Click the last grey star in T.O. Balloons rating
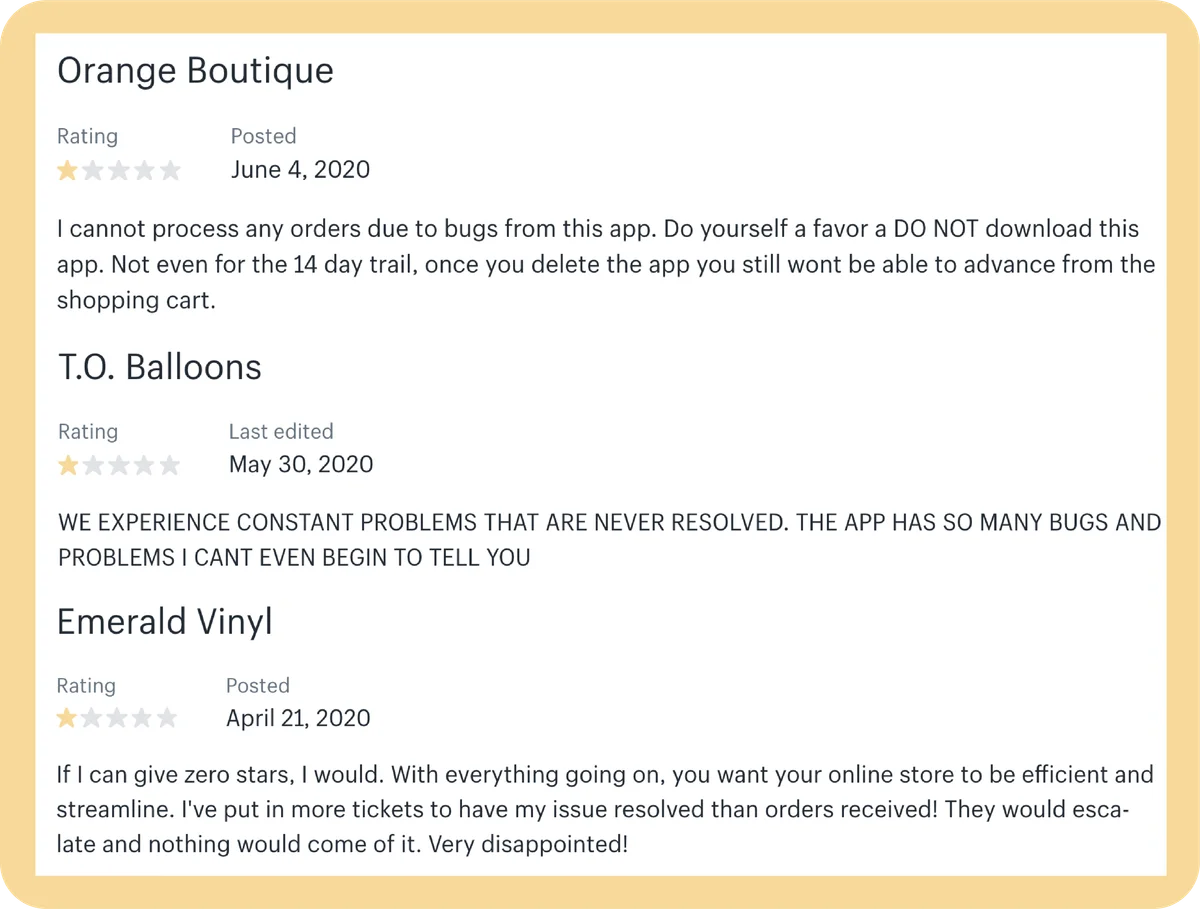This screenshot has height=909, width=1200. 169,465
